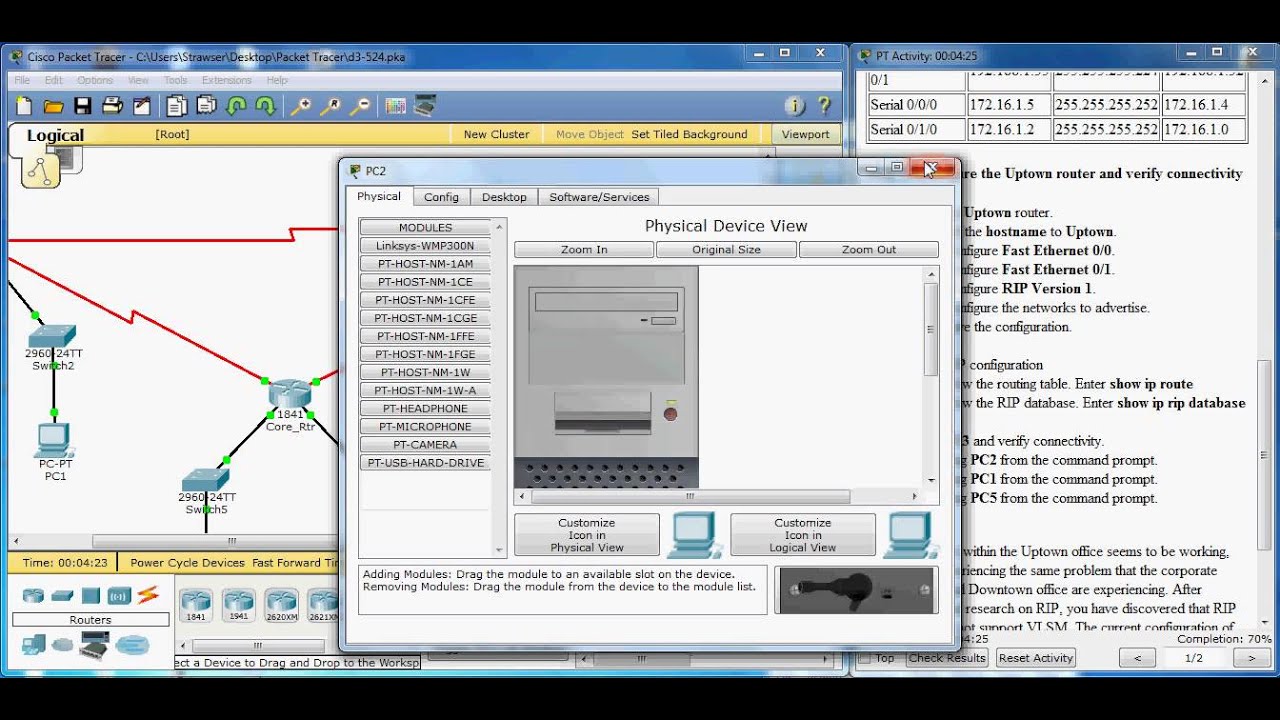The image size is (1280, 720).
Task: Click the help question mark icon
Action: (x=824, y=106)
